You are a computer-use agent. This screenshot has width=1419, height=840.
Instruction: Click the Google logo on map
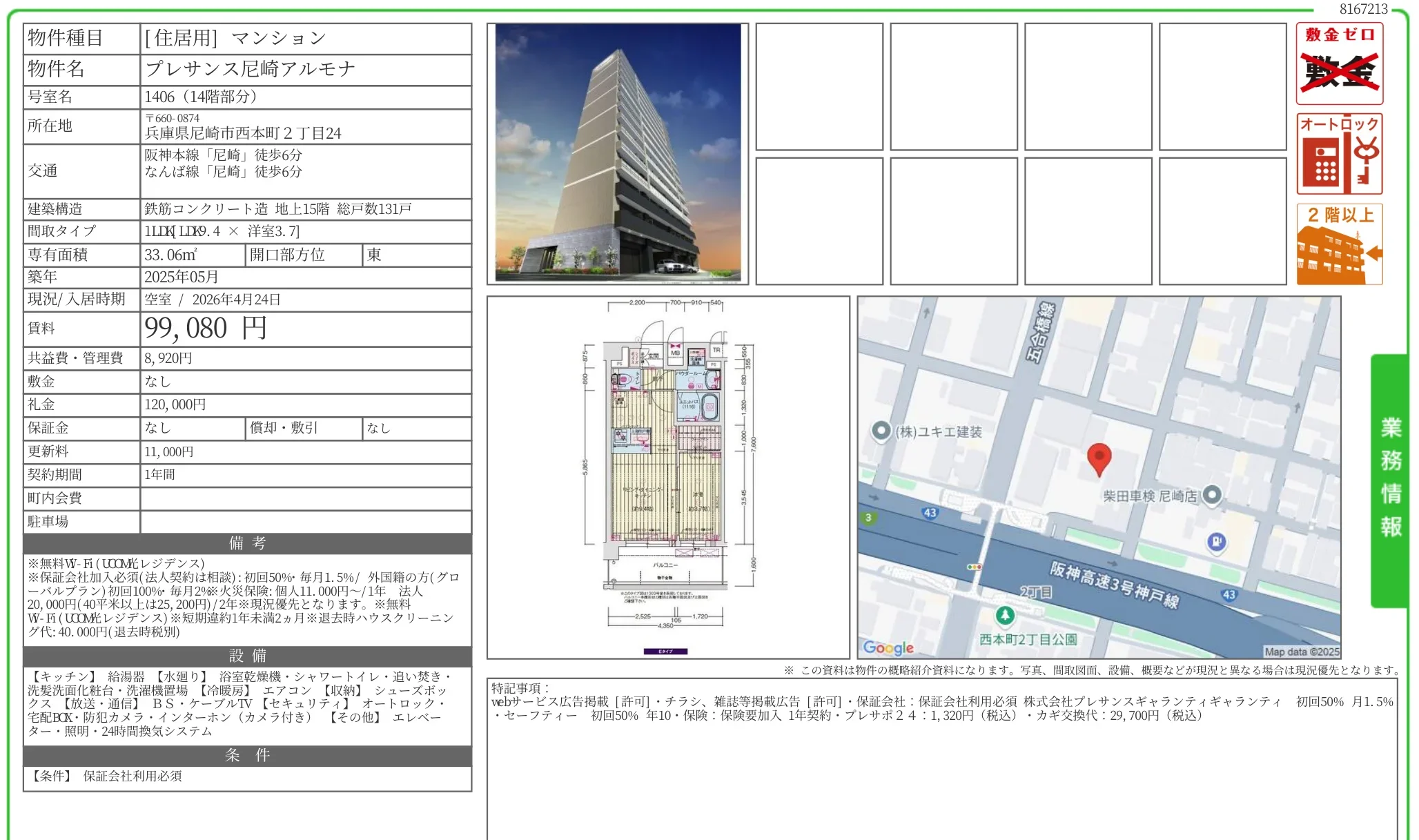coord(888,647)
